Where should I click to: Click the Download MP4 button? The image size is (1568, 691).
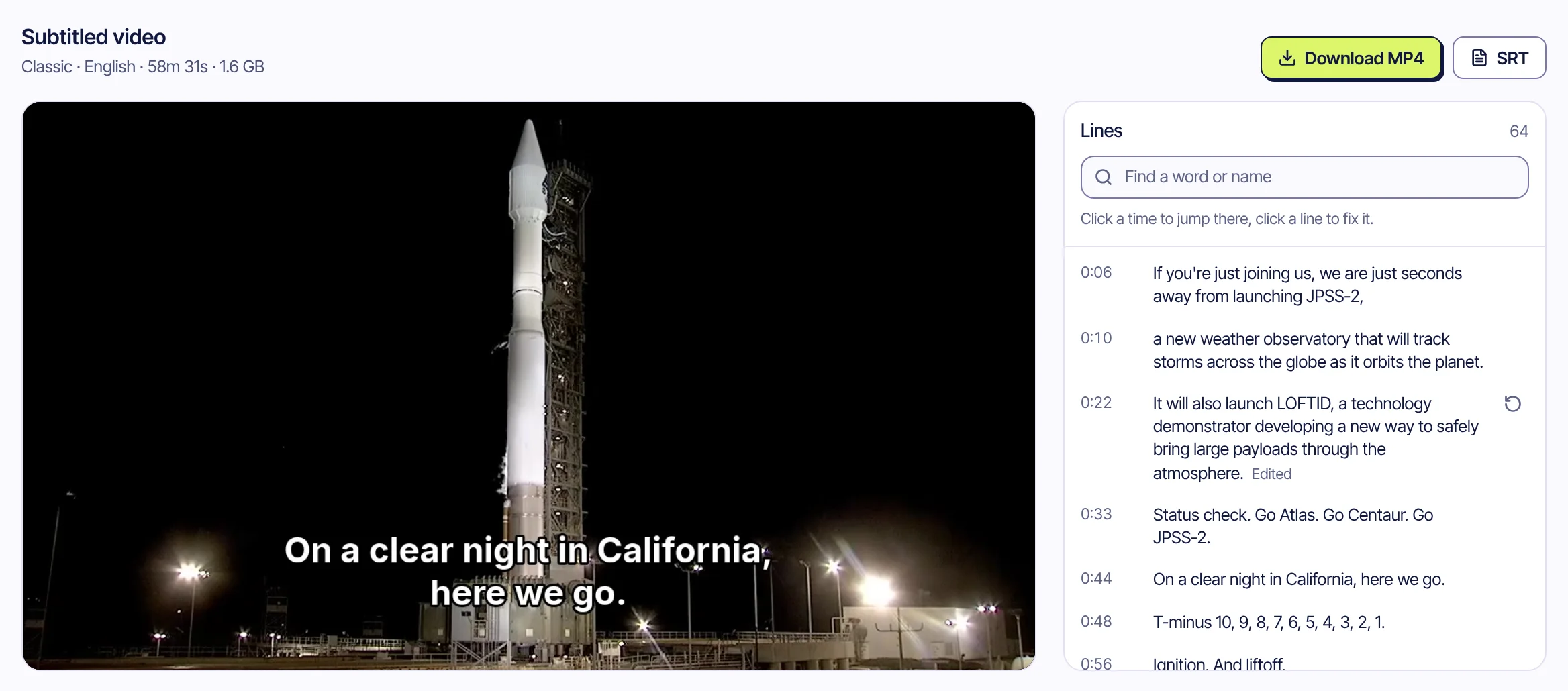(1351, 58)
